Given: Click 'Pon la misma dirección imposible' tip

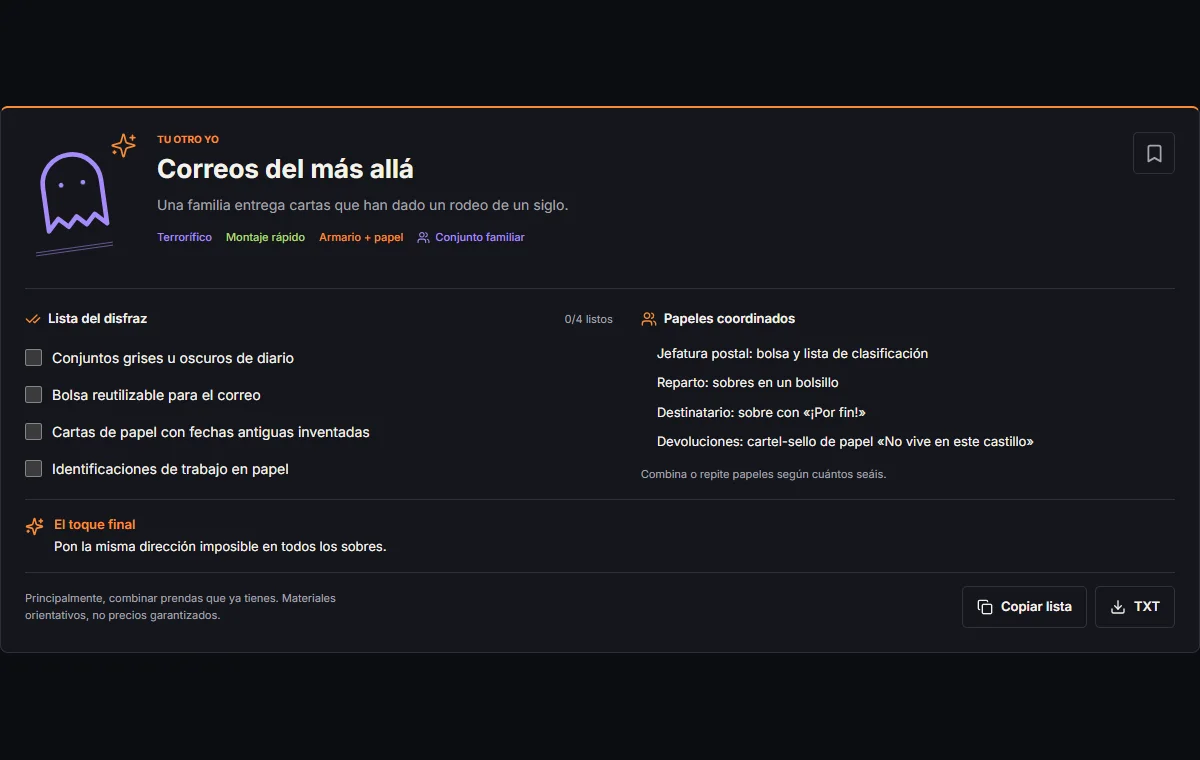Looking at the screenshot, I should point(220,547).
